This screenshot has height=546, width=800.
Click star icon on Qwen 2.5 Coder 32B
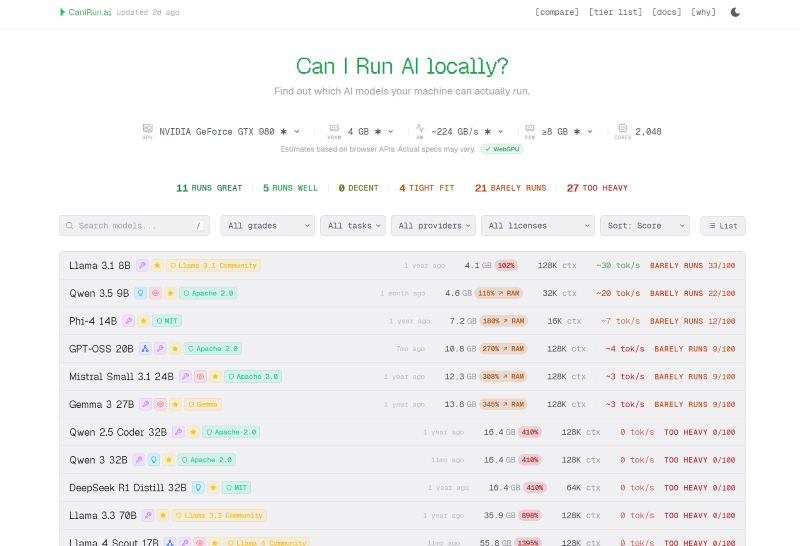193,432
